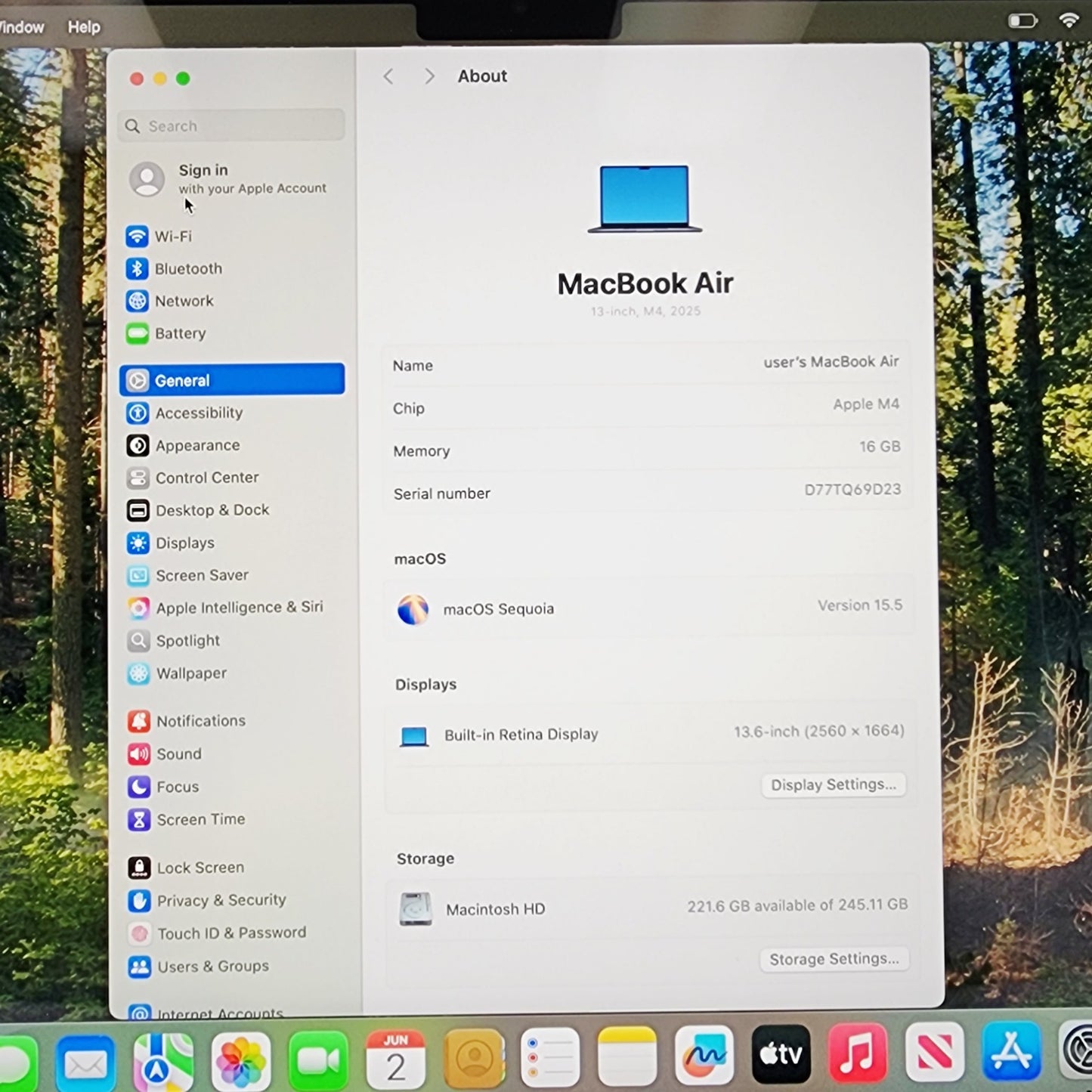Viewport: 1092px width, 1092px height.
Task: Open Notes app in the Dock
Action: click(x=627, y=1056)
